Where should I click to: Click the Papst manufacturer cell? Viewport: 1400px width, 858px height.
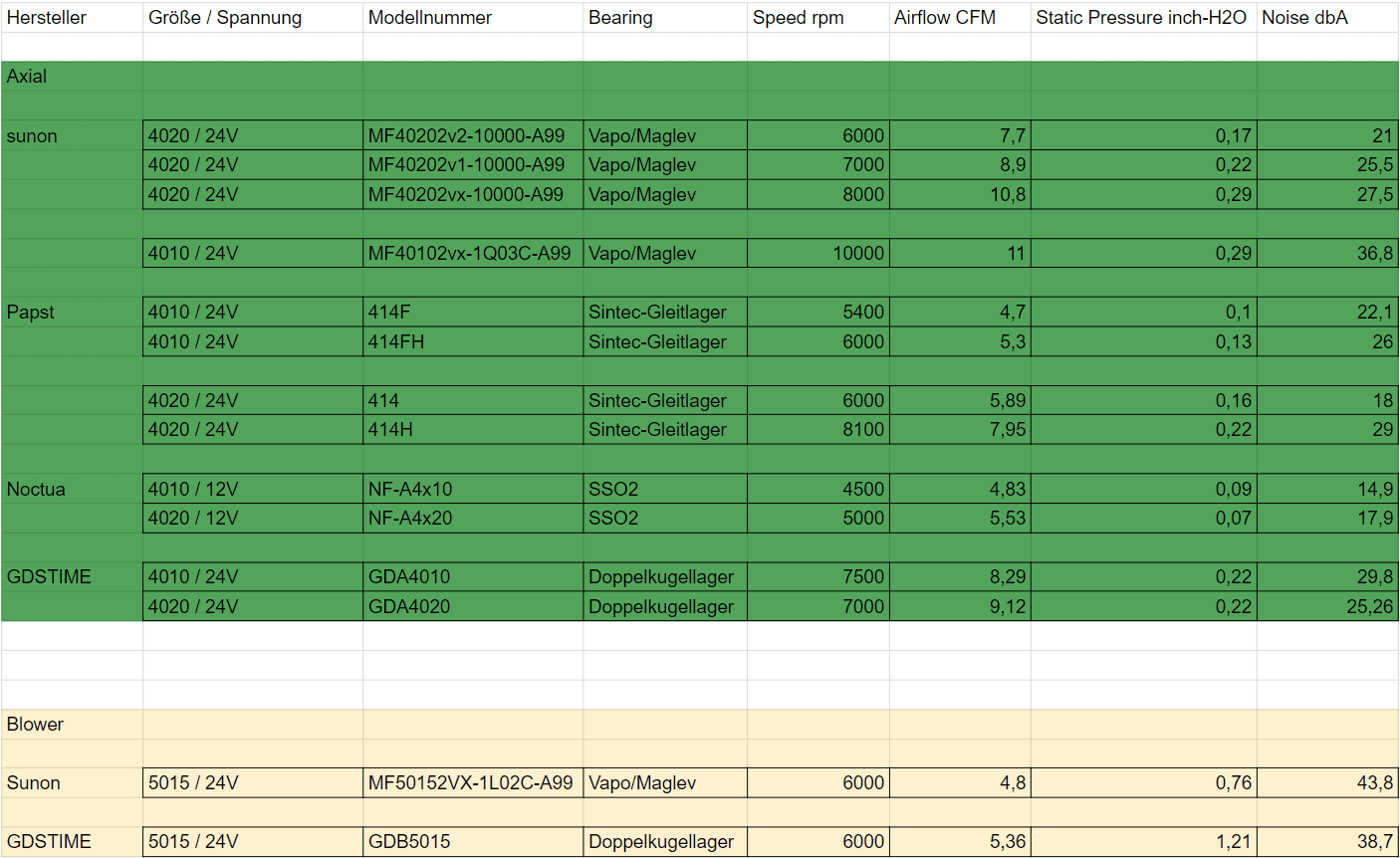(x=72, y=313)
